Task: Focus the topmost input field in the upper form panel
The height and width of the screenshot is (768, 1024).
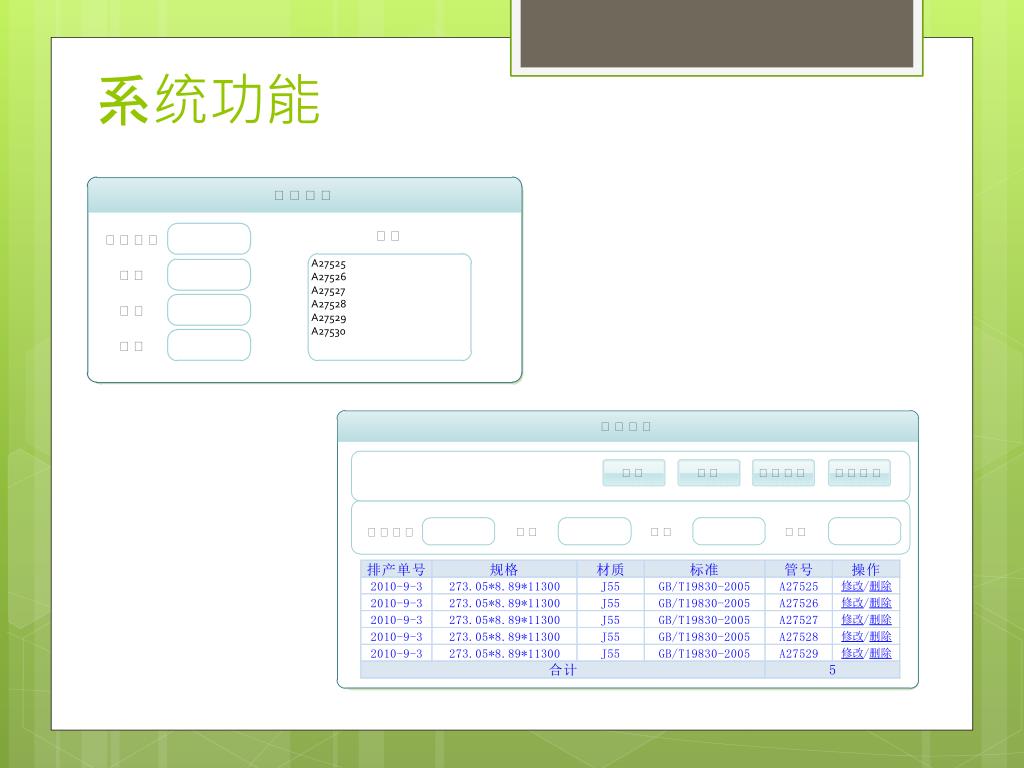Action: (x=209, y=239)
